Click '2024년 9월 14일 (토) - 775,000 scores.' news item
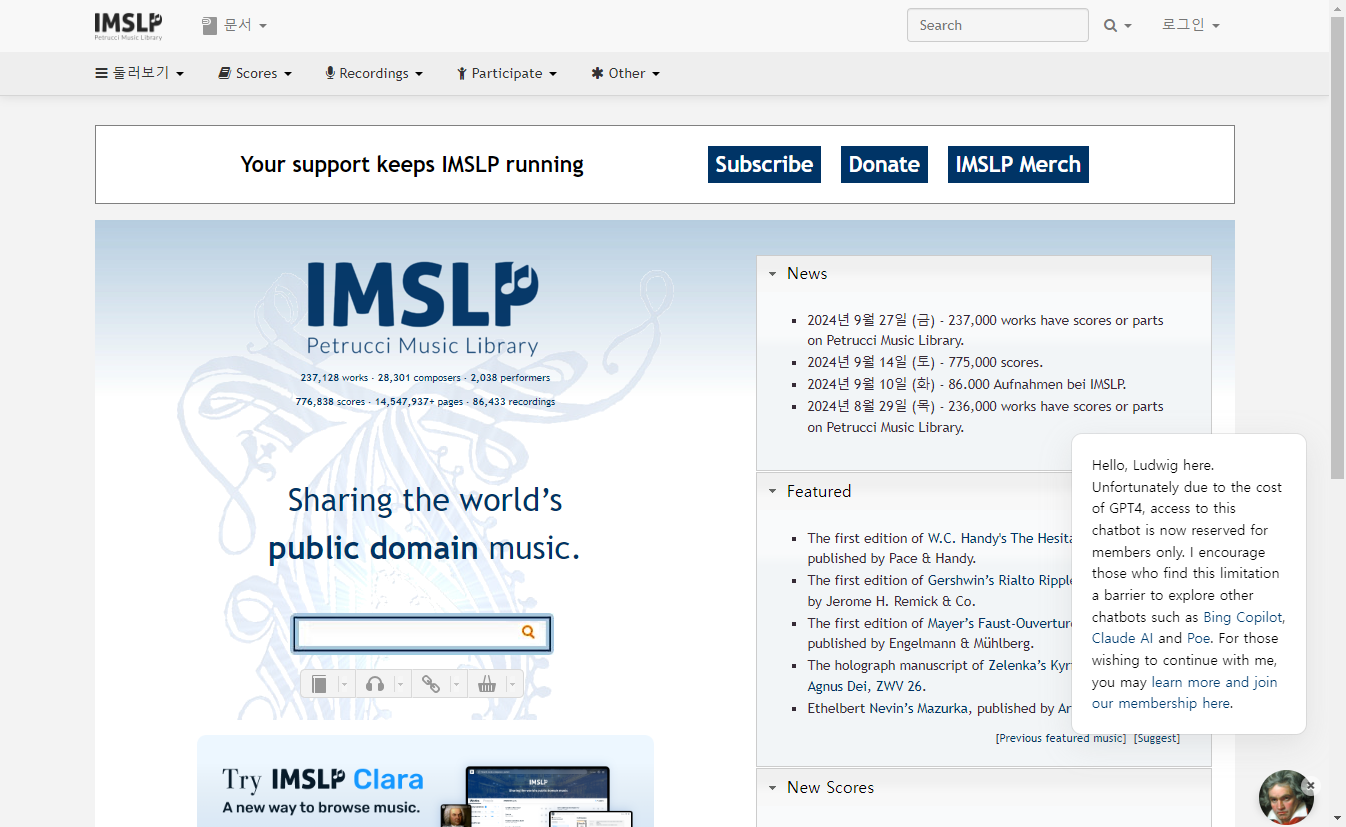Screen dimensions: 1346x827 [925, 362]
